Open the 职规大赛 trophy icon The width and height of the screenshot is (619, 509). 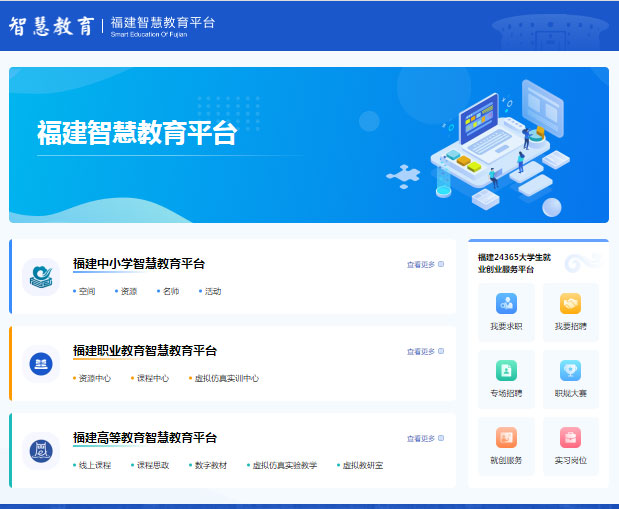(x=570, y=371)
